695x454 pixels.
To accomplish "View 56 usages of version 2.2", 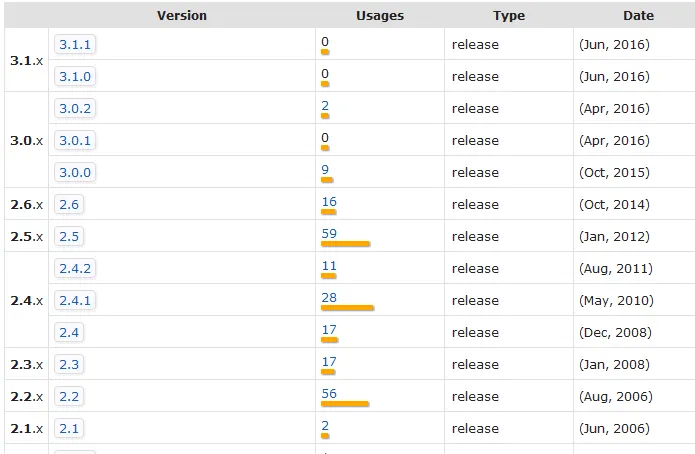I will [329, 394].
